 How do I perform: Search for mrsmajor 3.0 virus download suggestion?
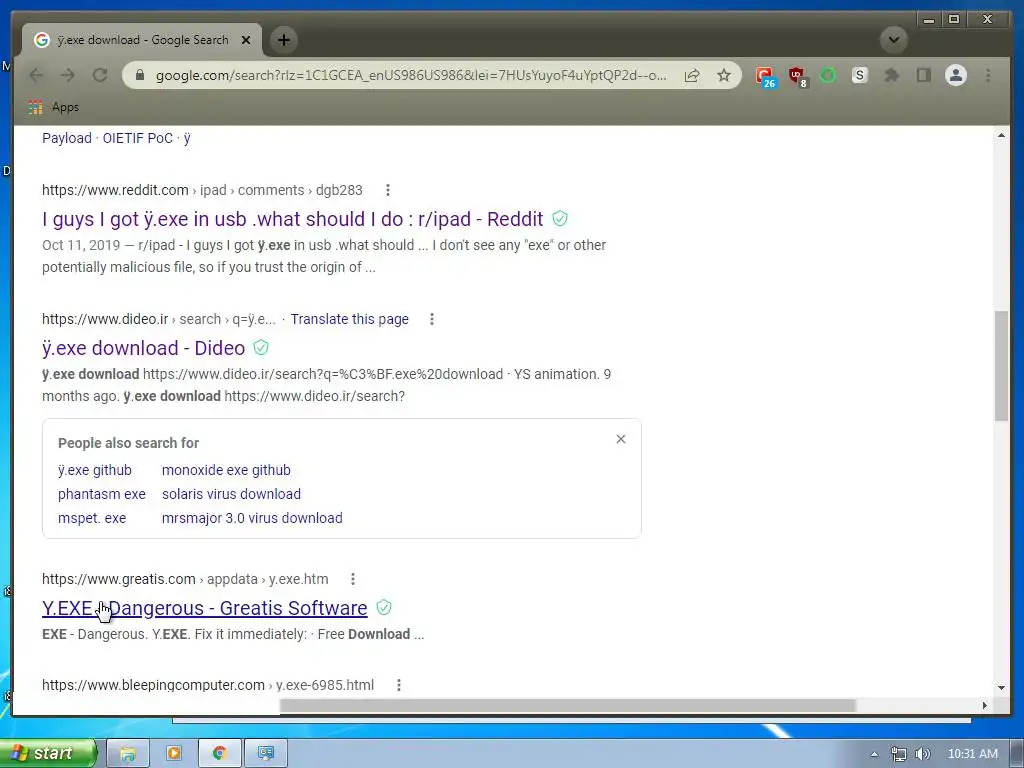tap(252, 519)
